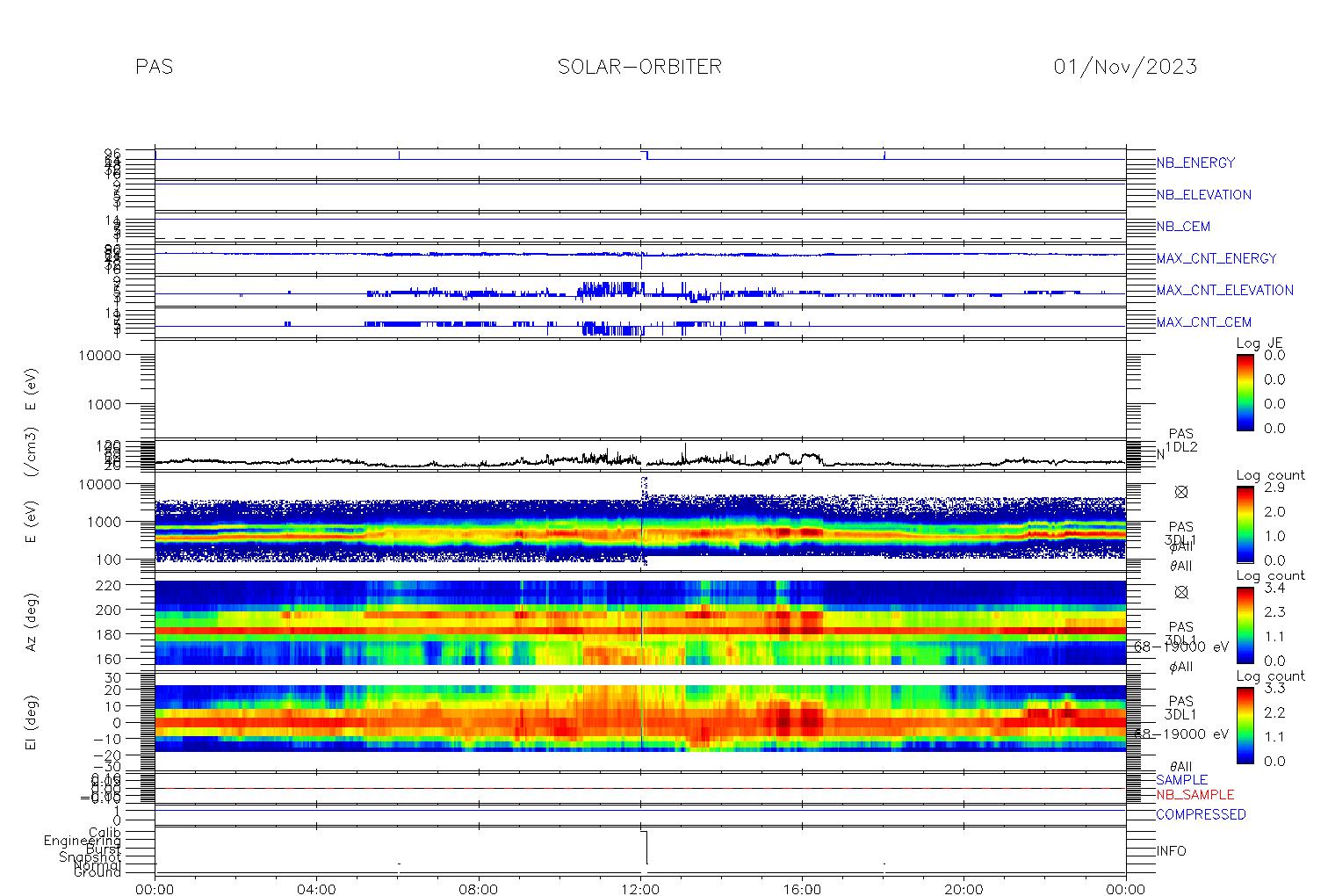Click the 20:00 time axis label

(x=964, y=889)
